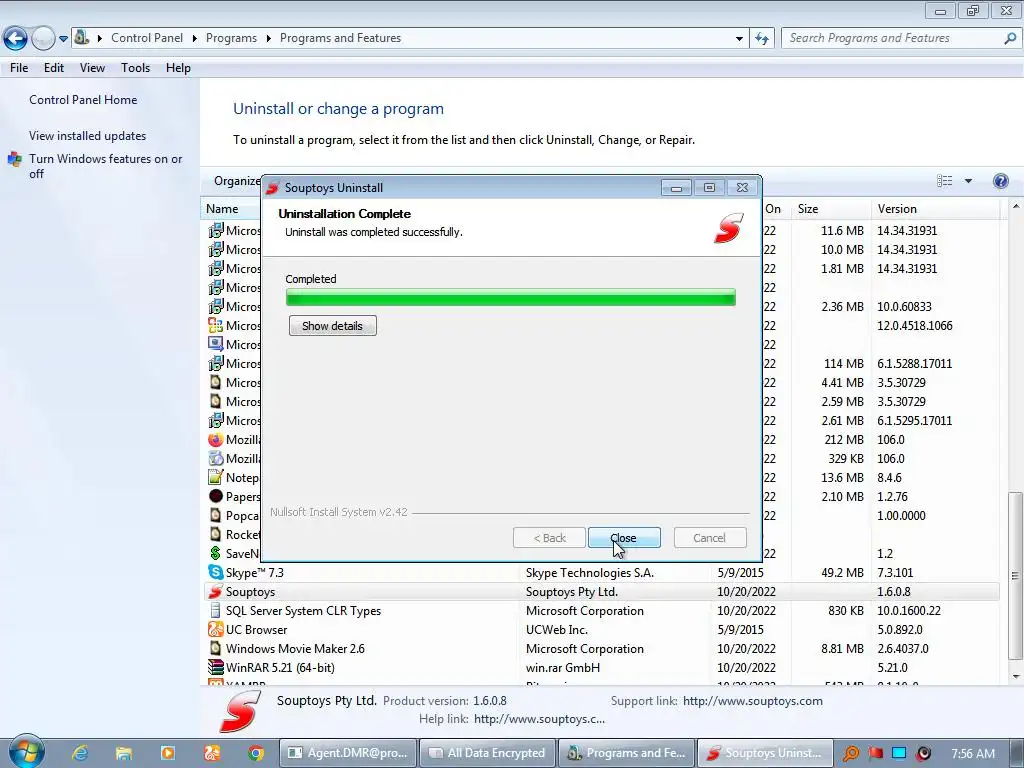
Task: Open media player icon on taskbar
Action: (167, 753)
